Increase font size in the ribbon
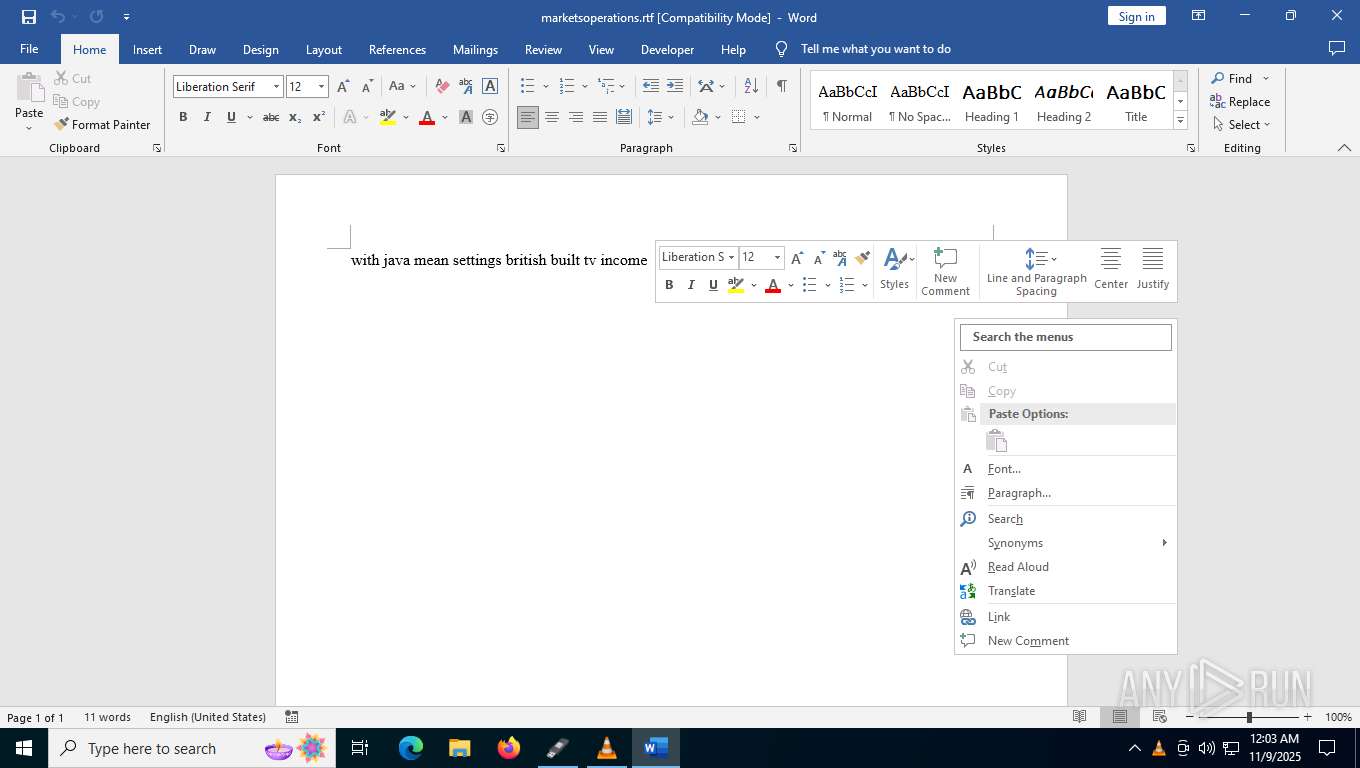Screen dimensions: 1360x768 [344, 86]
